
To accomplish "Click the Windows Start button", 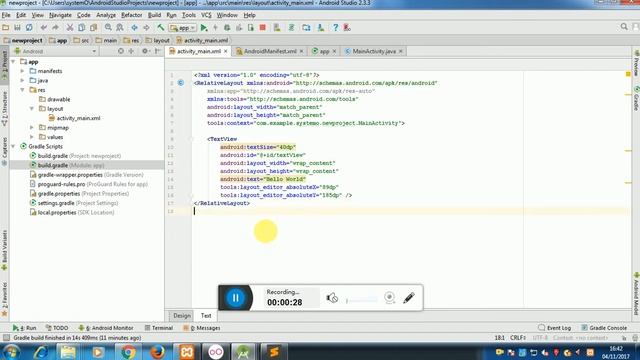I will [11, 352].
